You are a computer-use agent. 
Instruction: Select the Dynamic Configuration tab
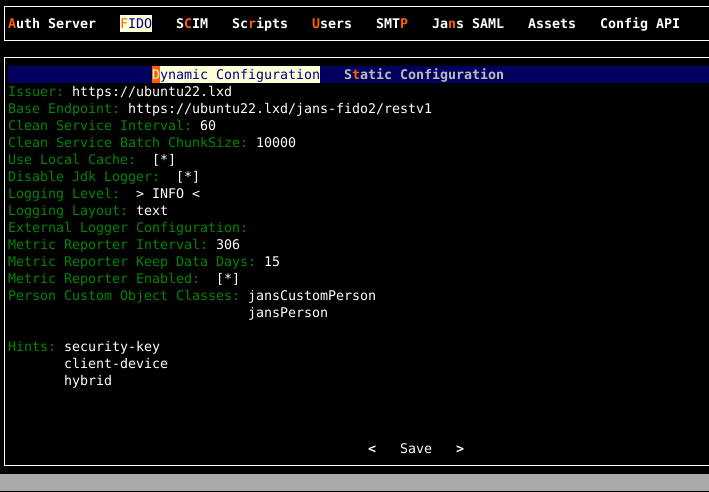[236, 75]
